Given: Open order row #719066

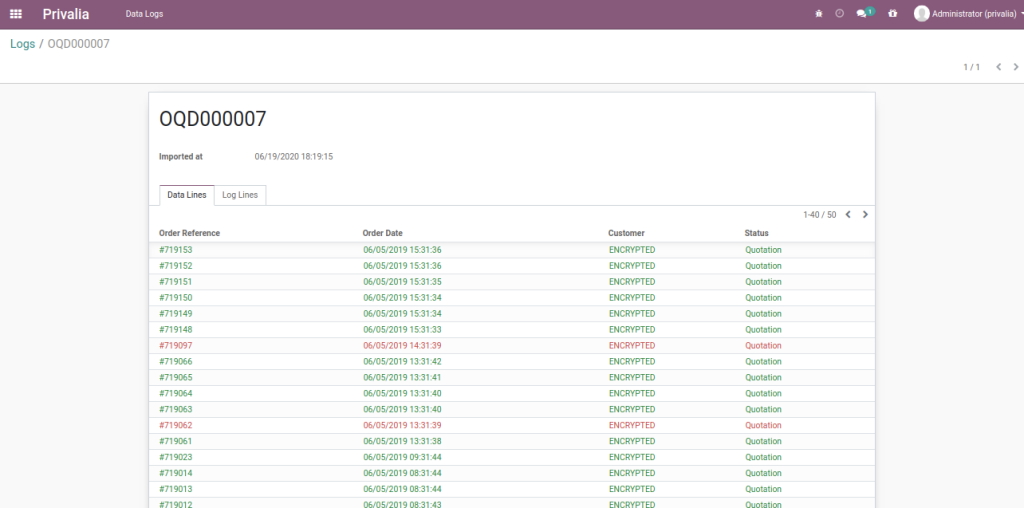Looking at the screenshot, I should click(x=512, y=362).
